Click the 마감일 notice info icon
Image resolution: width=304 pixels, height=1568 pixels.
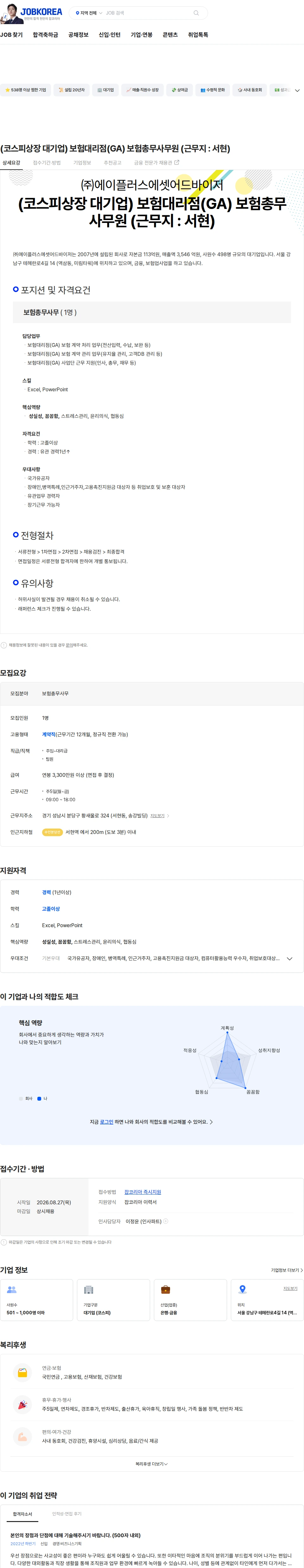click(x=4, y=1242)
